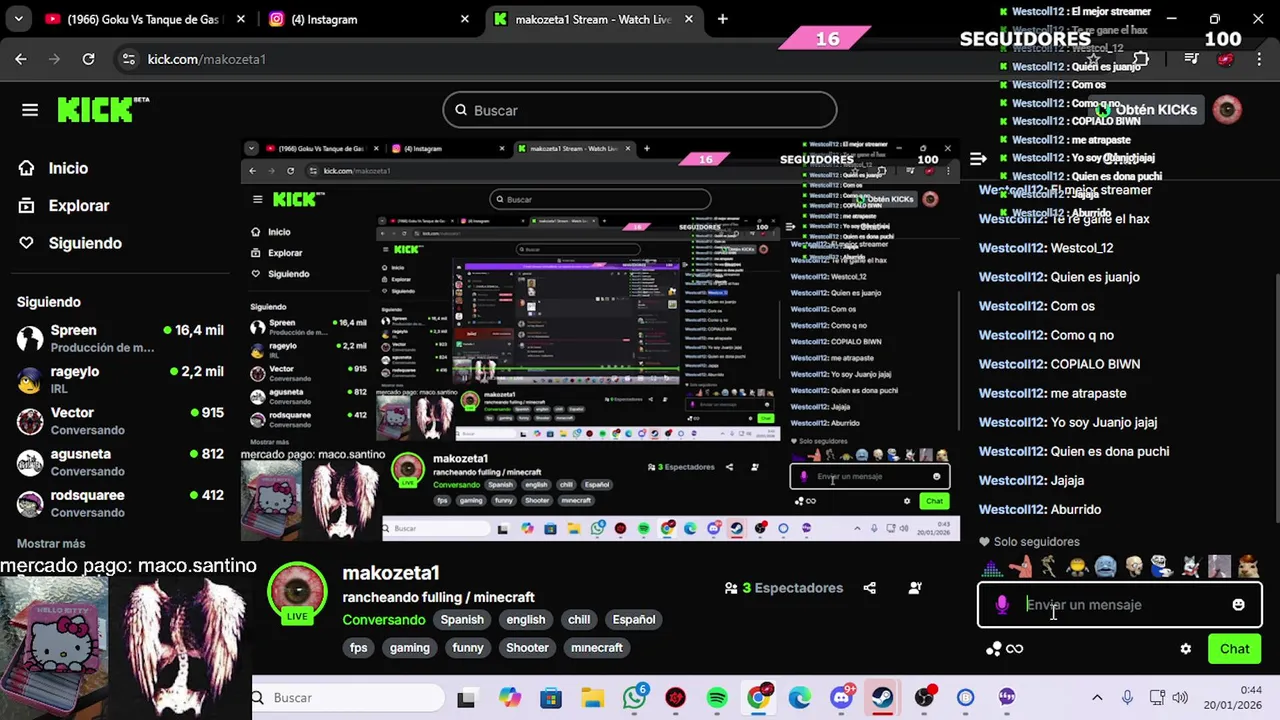Select the makozeta1 Stream browser tab

click(x=594, y=19)
